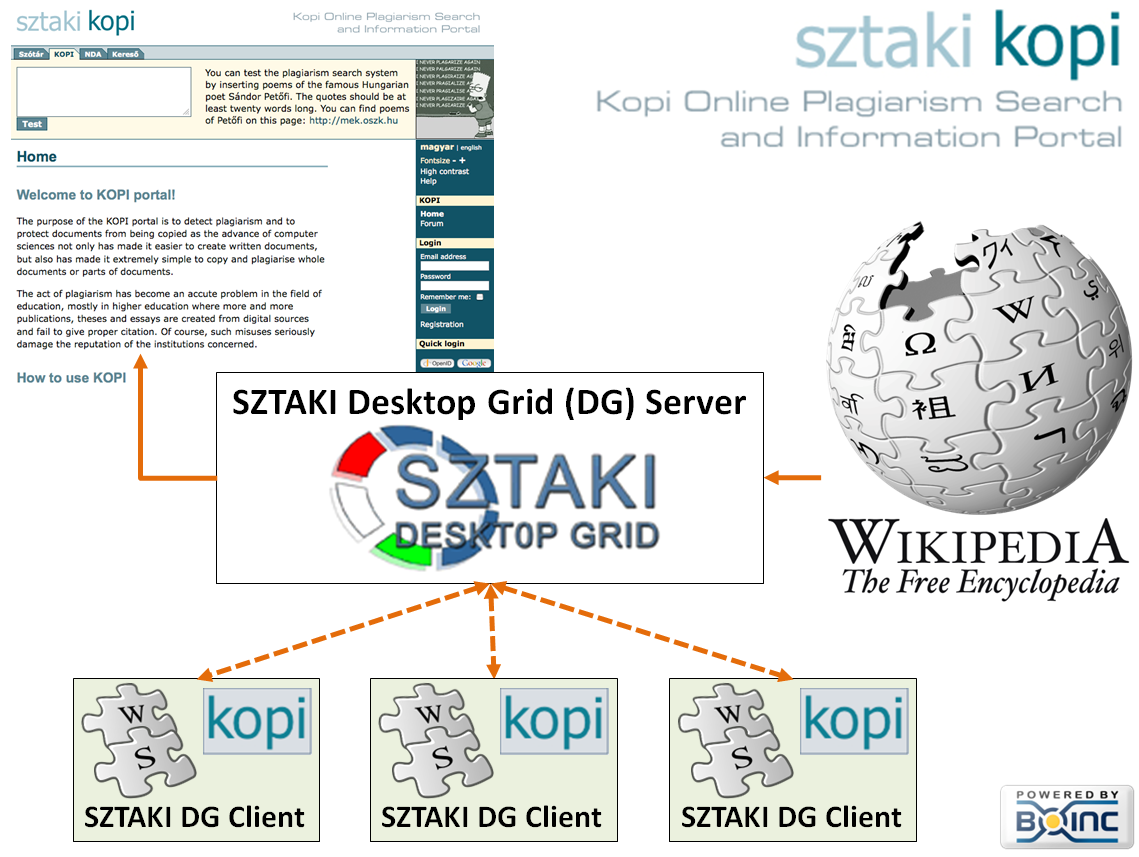Screen dimensions: 1139x857
Task: Decrease font size with the minus icon
Action: tap(453, 160)
